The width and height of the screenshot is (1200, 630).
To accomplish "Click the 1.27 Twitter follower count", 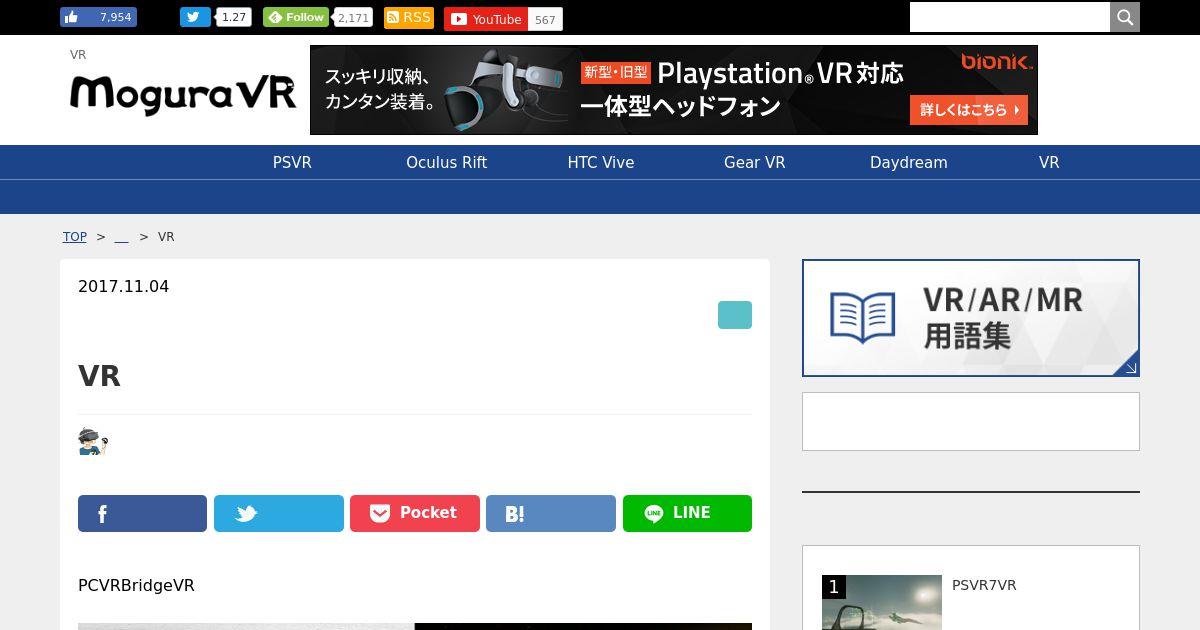I will (234, 17).
